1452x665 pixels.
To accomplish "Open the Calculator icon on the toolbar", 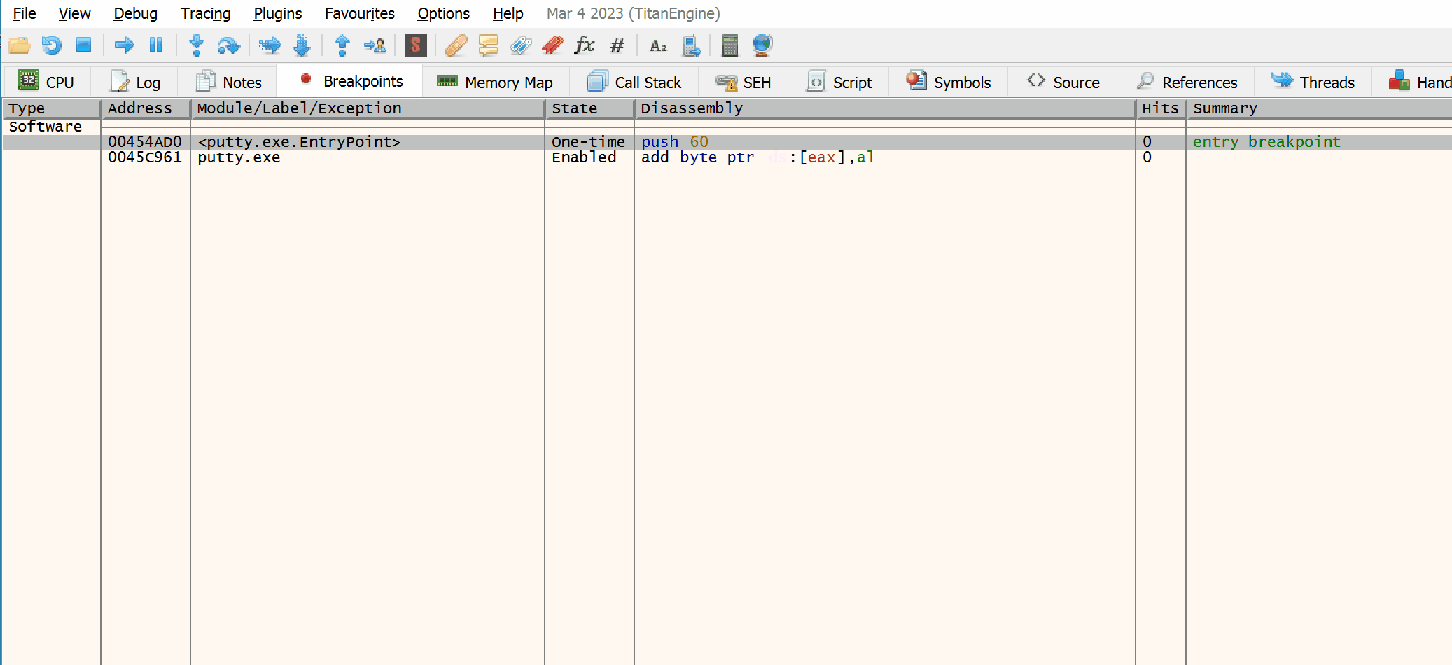I will click(x=729, y=45).
